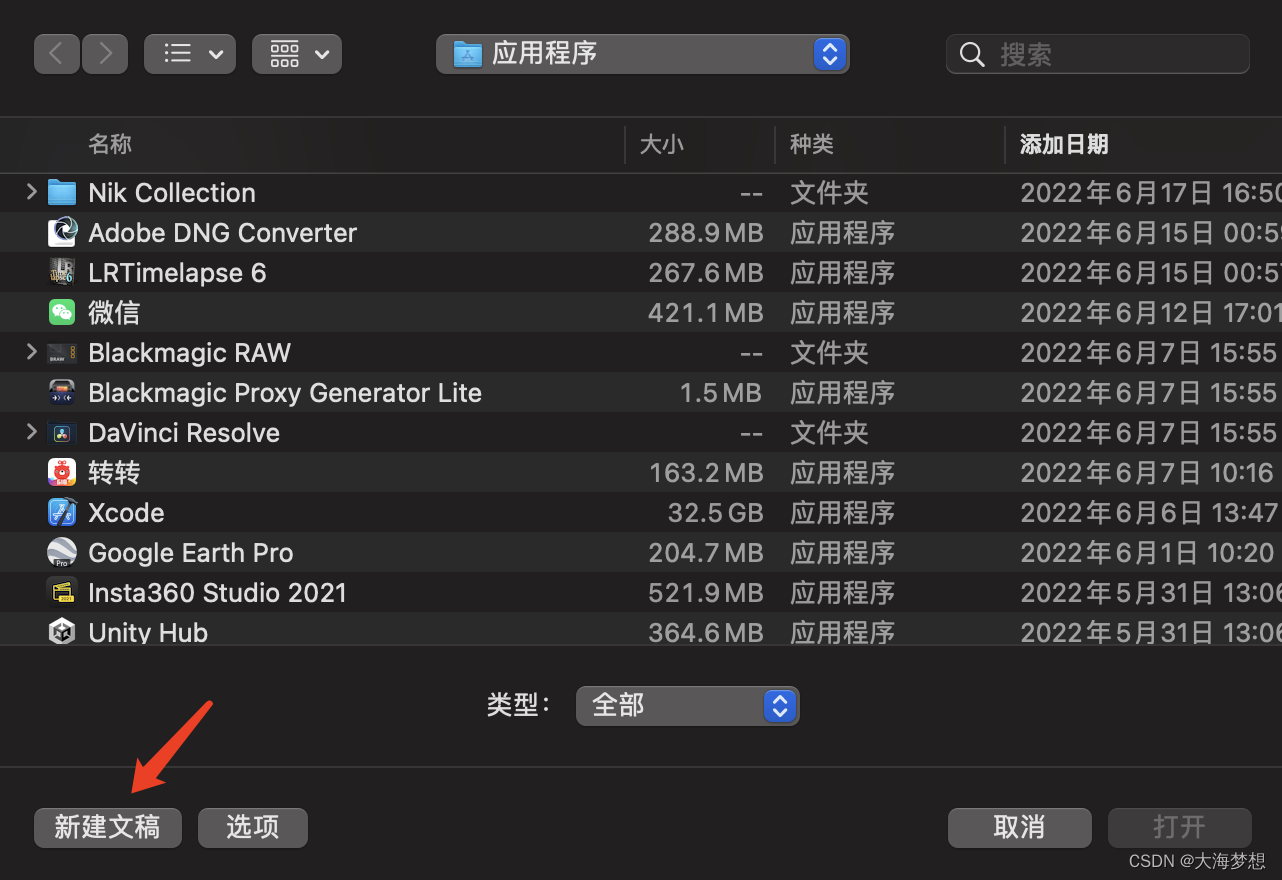This screenshot has height=880, width=1282.
Task: Click the 1.5 MB size value
Action: pyautogui.click(x=721, y=393)
